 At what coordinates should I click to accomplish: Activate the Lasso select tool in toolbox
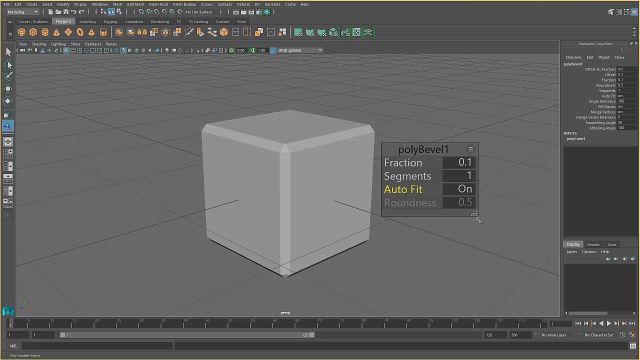pyautogui.click(x=8, y=64)
